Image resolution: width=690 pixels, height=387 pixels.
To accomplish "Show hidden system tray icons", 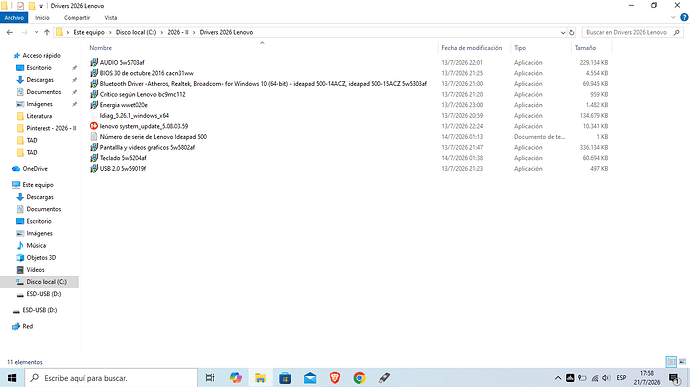I will click(x=558, y=378).
